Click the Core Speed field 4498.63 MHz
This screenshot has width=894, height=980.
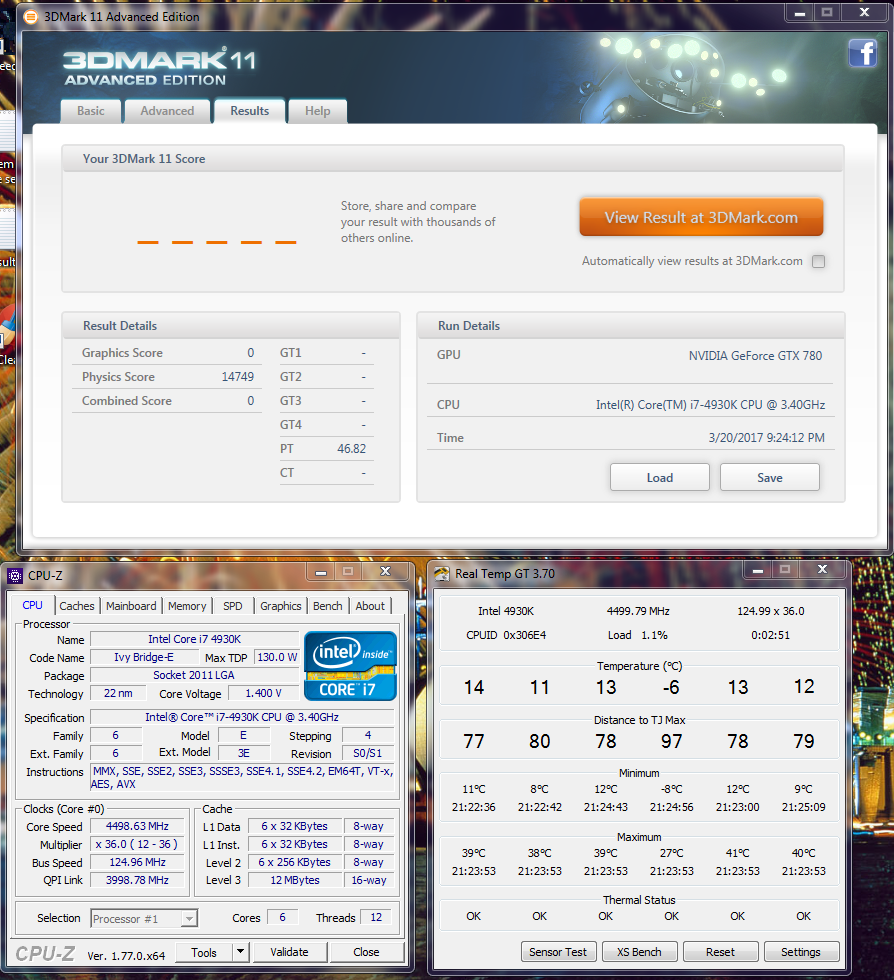pyautogui.click(x=137, y=826)
